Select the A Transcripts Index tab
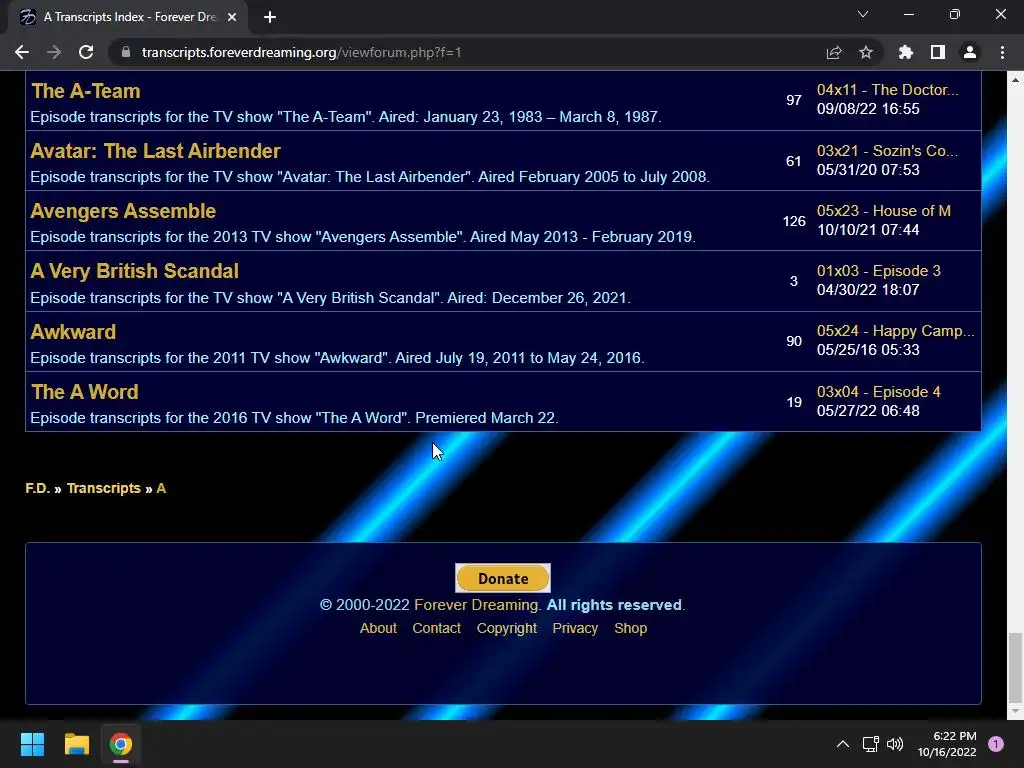 point(128,17)
